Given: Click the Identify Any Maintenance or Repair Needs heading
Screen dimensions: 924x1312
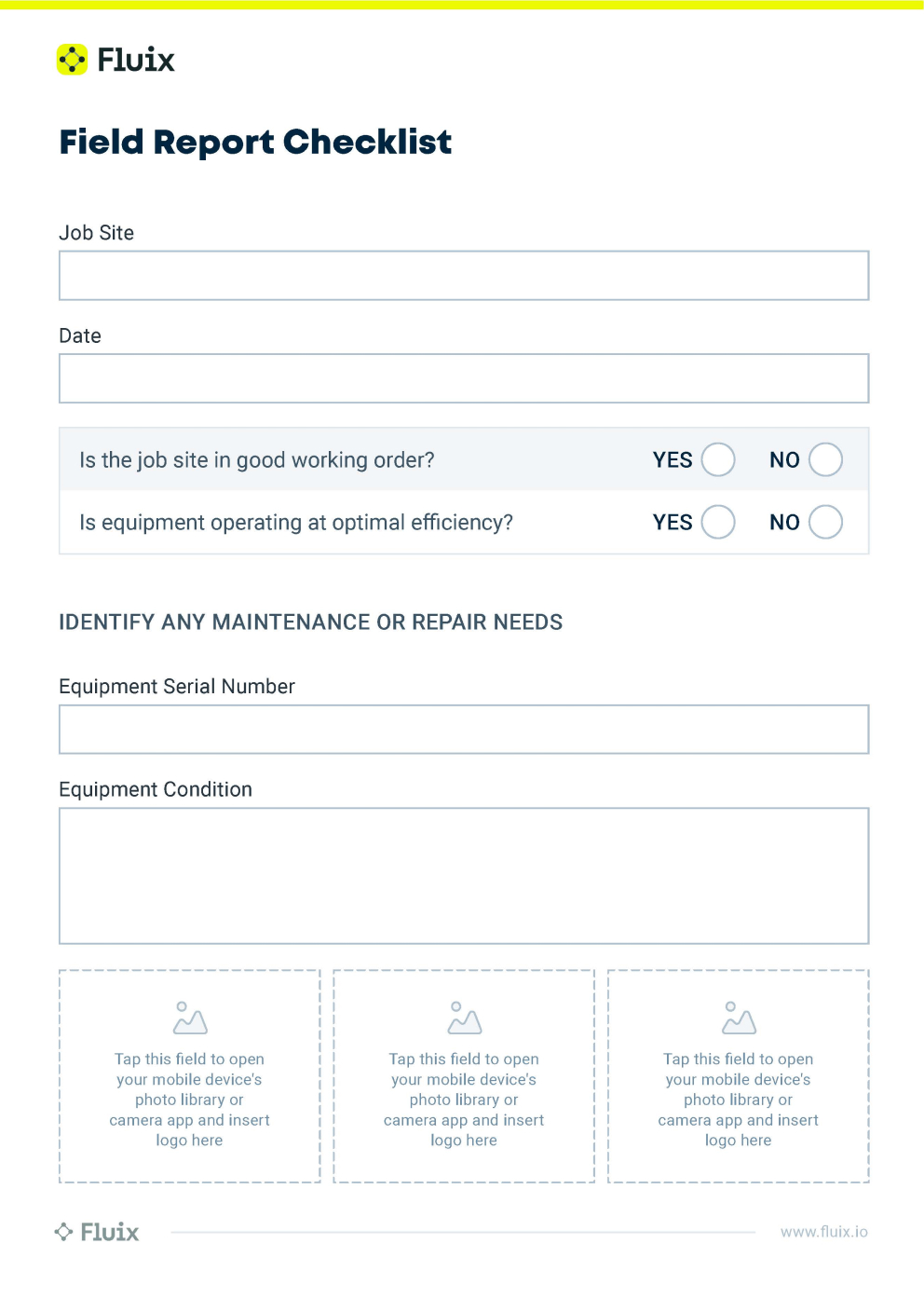Looking at the screenshot, I should pyautogui.click(x=310, y=622).
